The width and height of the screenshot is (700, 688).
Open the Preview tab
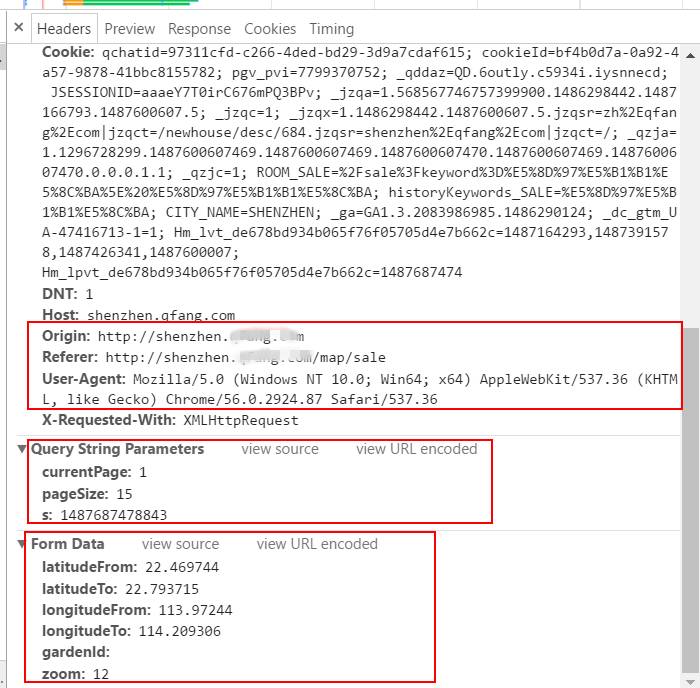coord(129,29)
